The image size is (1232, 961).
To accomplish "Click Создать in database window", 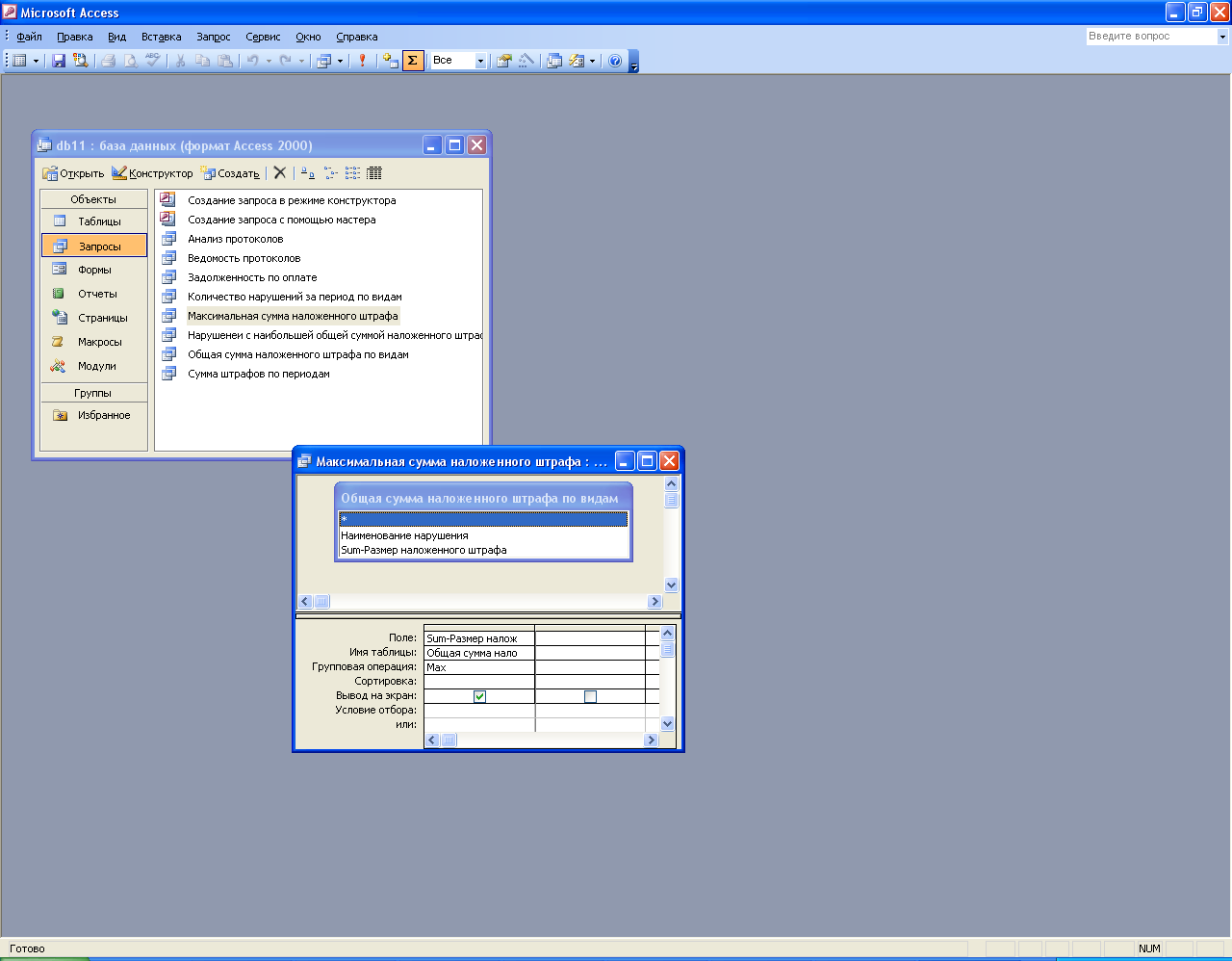I will click(x=230, y=173).
